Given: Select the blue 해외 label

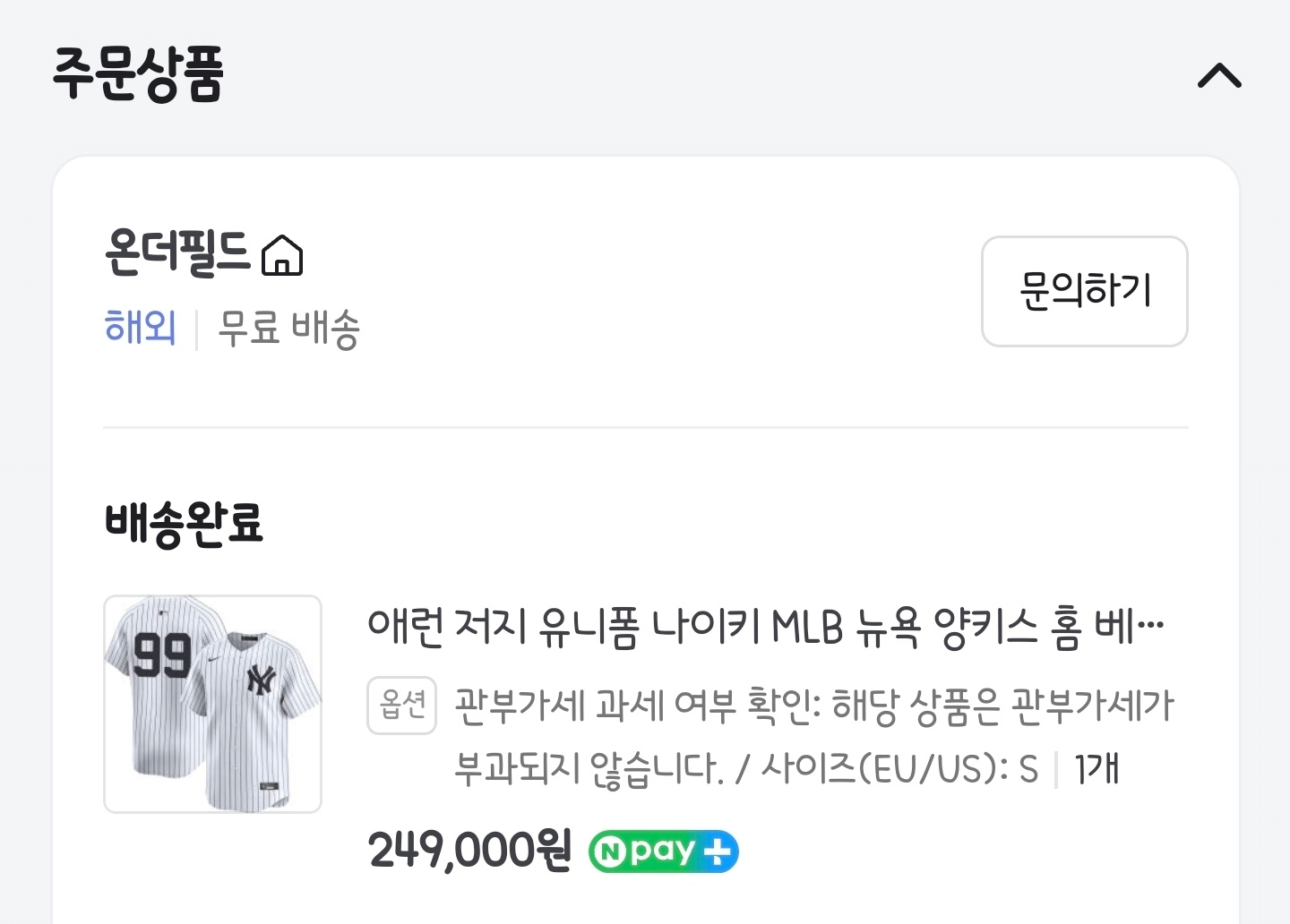Looking at the screenshot, I should point(140,327).
